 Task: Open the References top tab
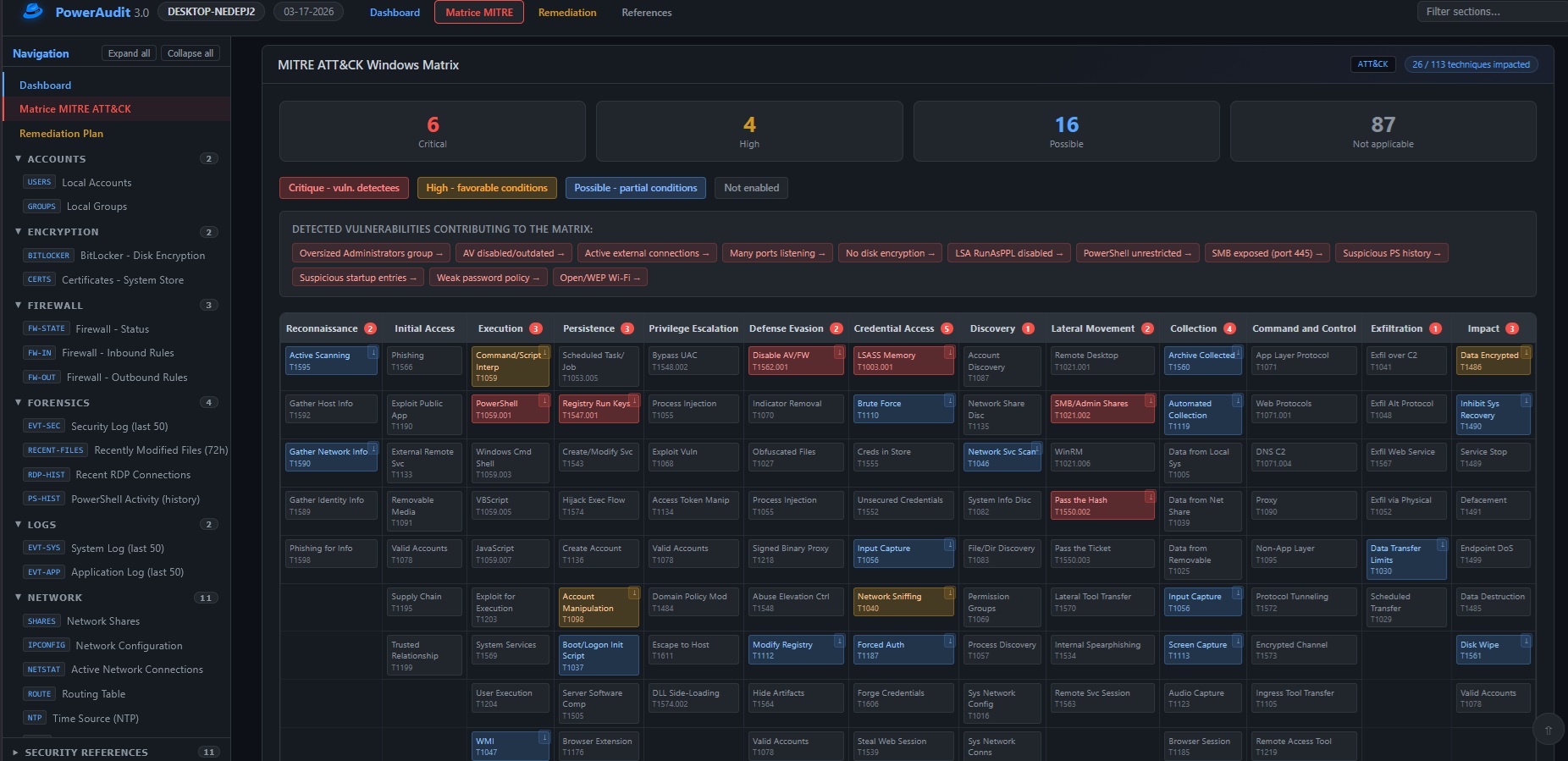(647, 13)
